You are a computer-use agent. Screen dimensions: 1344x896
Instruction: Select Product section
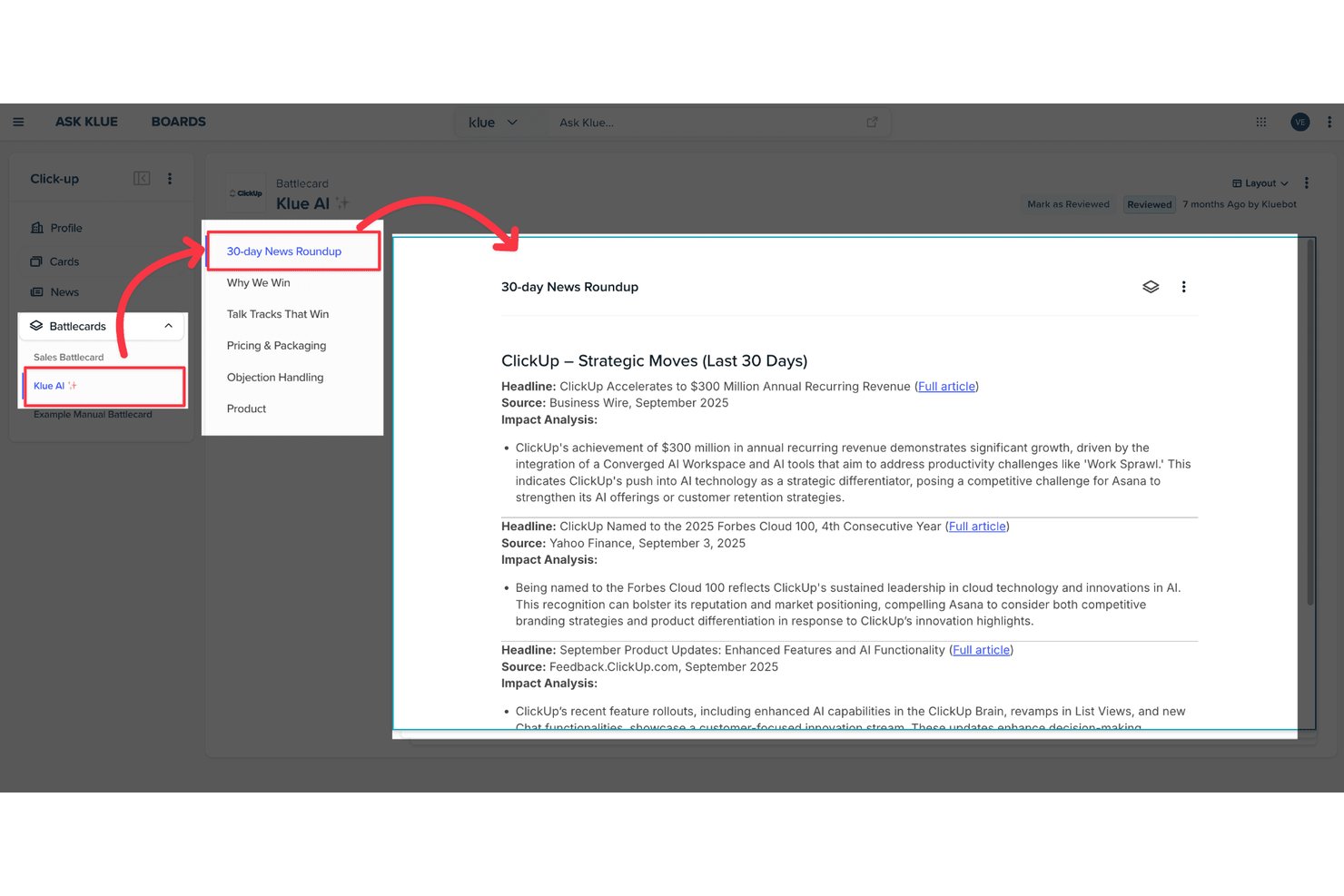pyautogui.click(x=246, y=409)
